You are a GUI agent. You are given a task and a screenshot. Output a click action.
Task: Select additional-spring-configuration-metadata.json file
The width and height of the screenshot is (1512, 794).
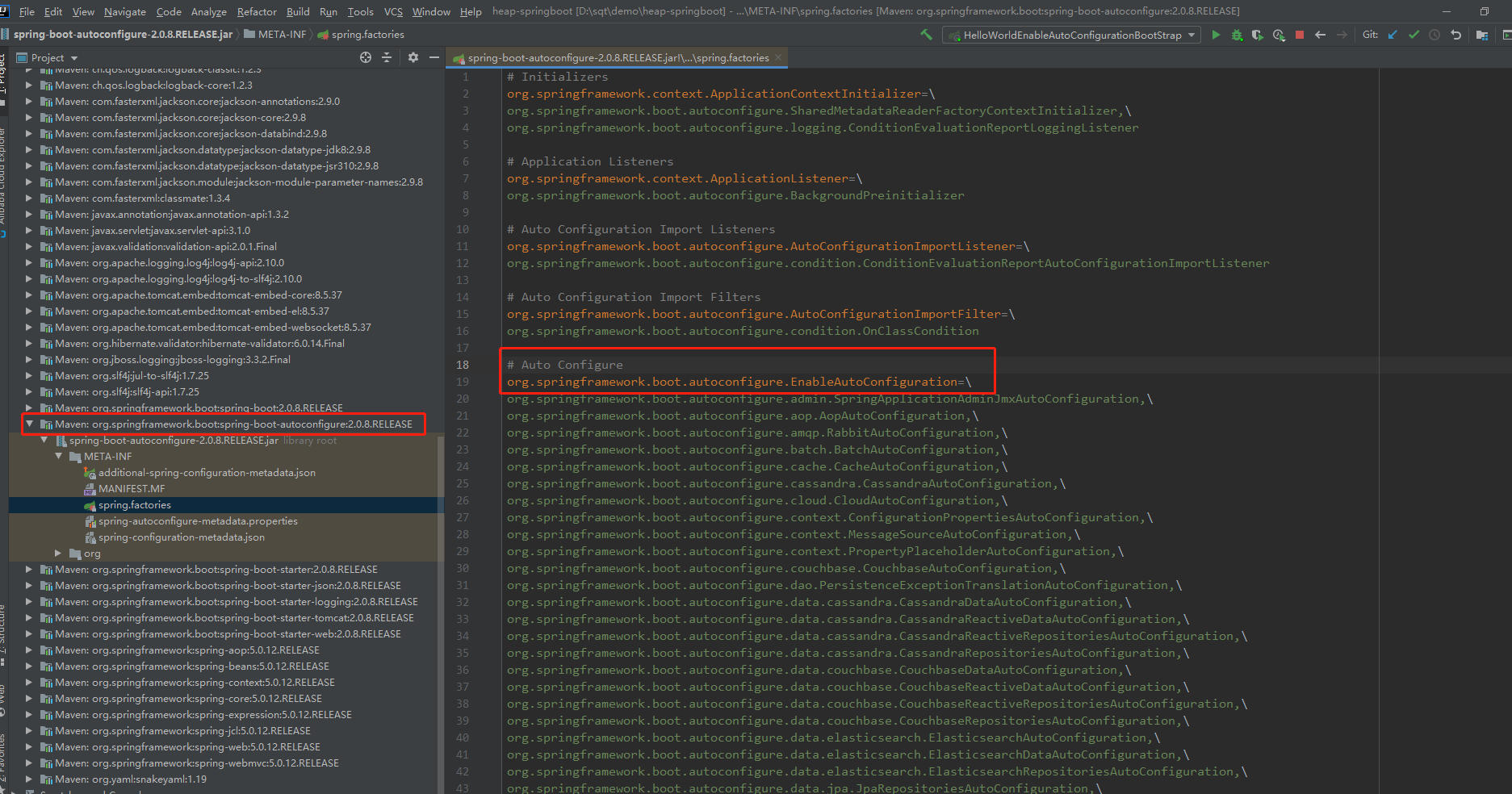pyautogui.click(x=207, y=473)
